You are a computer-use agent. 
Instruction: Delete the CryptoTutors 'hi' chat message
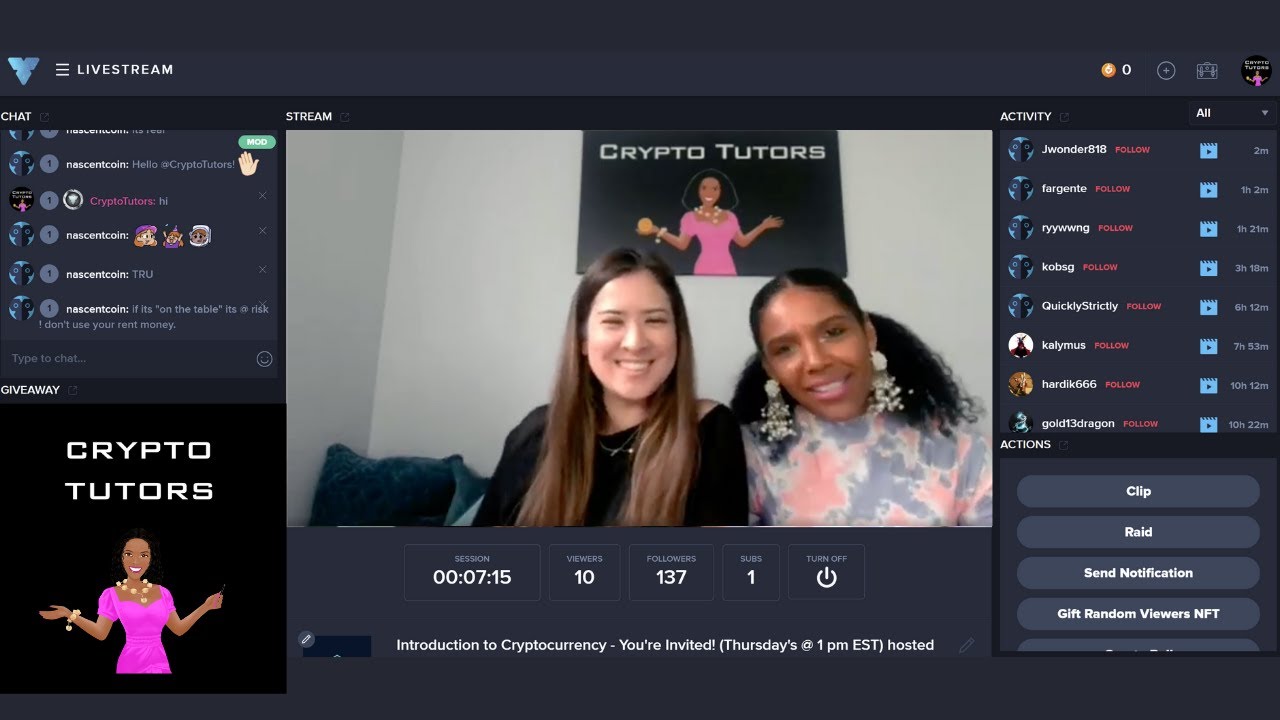click(263, 196)
